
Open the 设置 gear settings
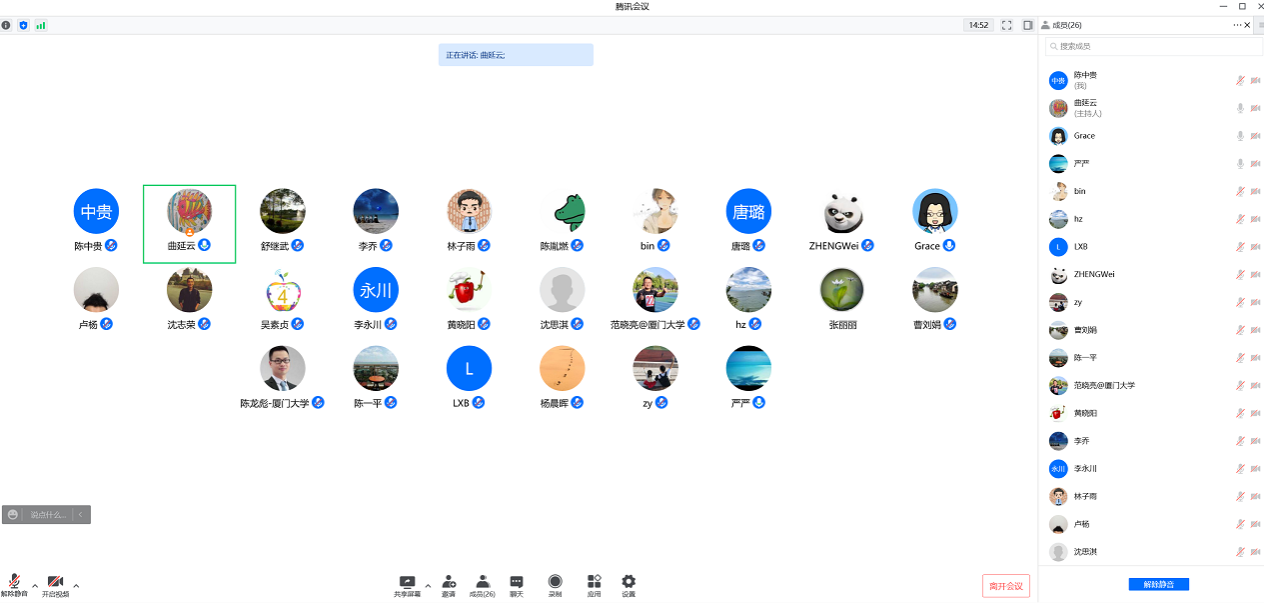coord(628,584)
